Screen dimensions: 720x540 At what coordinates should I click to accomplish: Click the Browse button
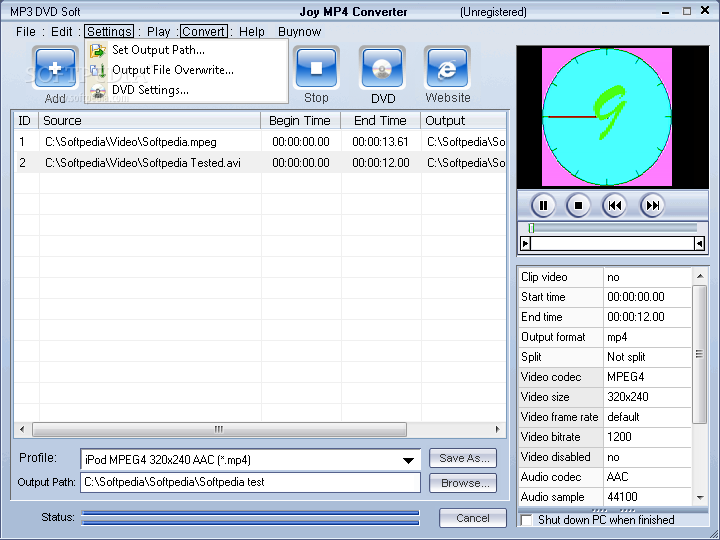[463, 483]
